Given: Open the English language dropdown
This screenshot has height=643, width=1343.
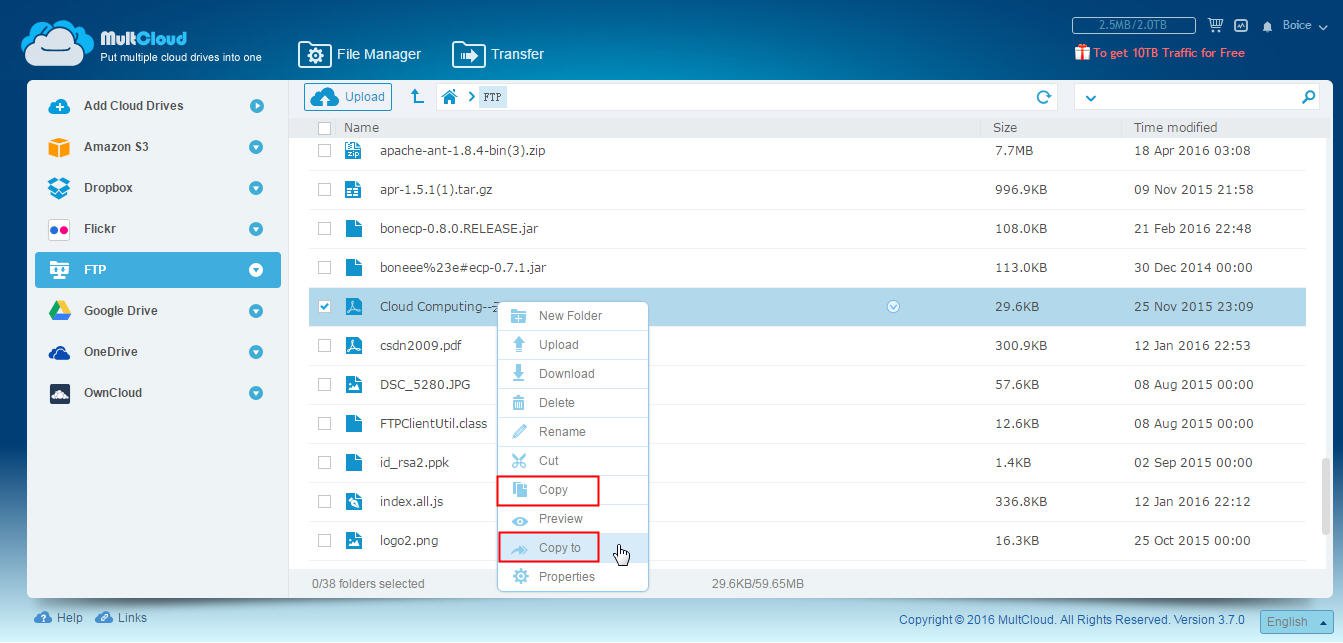Looking at the screenshot, I should tap(1296, 621).
